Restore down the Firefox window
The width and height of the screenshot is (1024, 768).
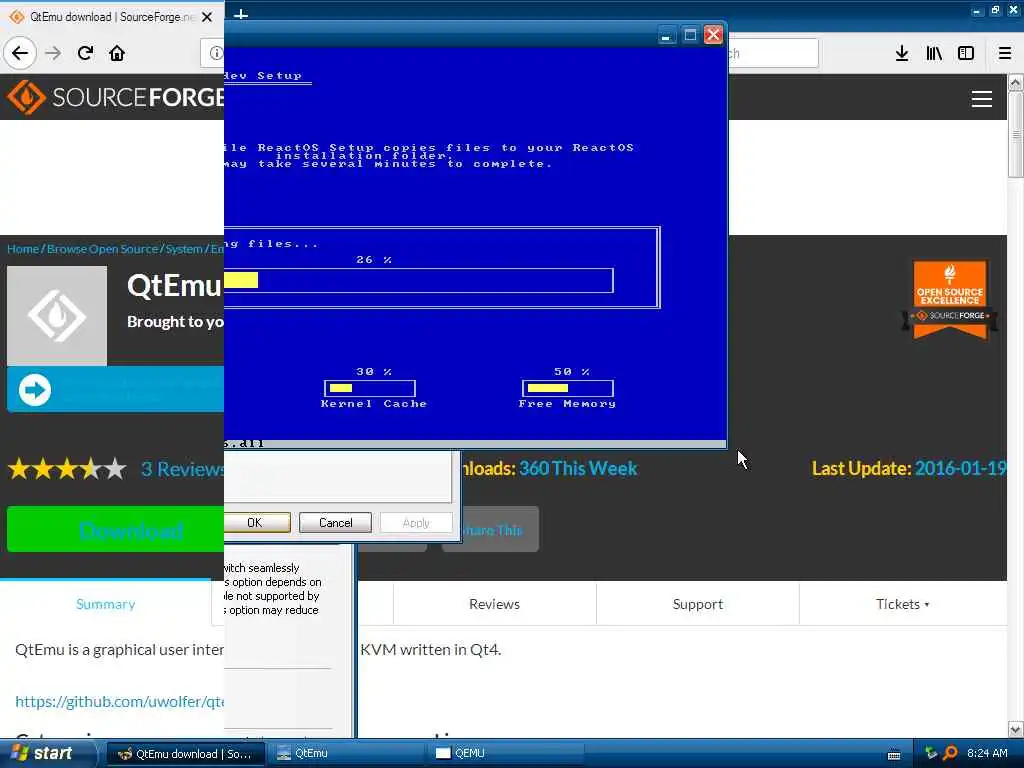coord(995,10)
